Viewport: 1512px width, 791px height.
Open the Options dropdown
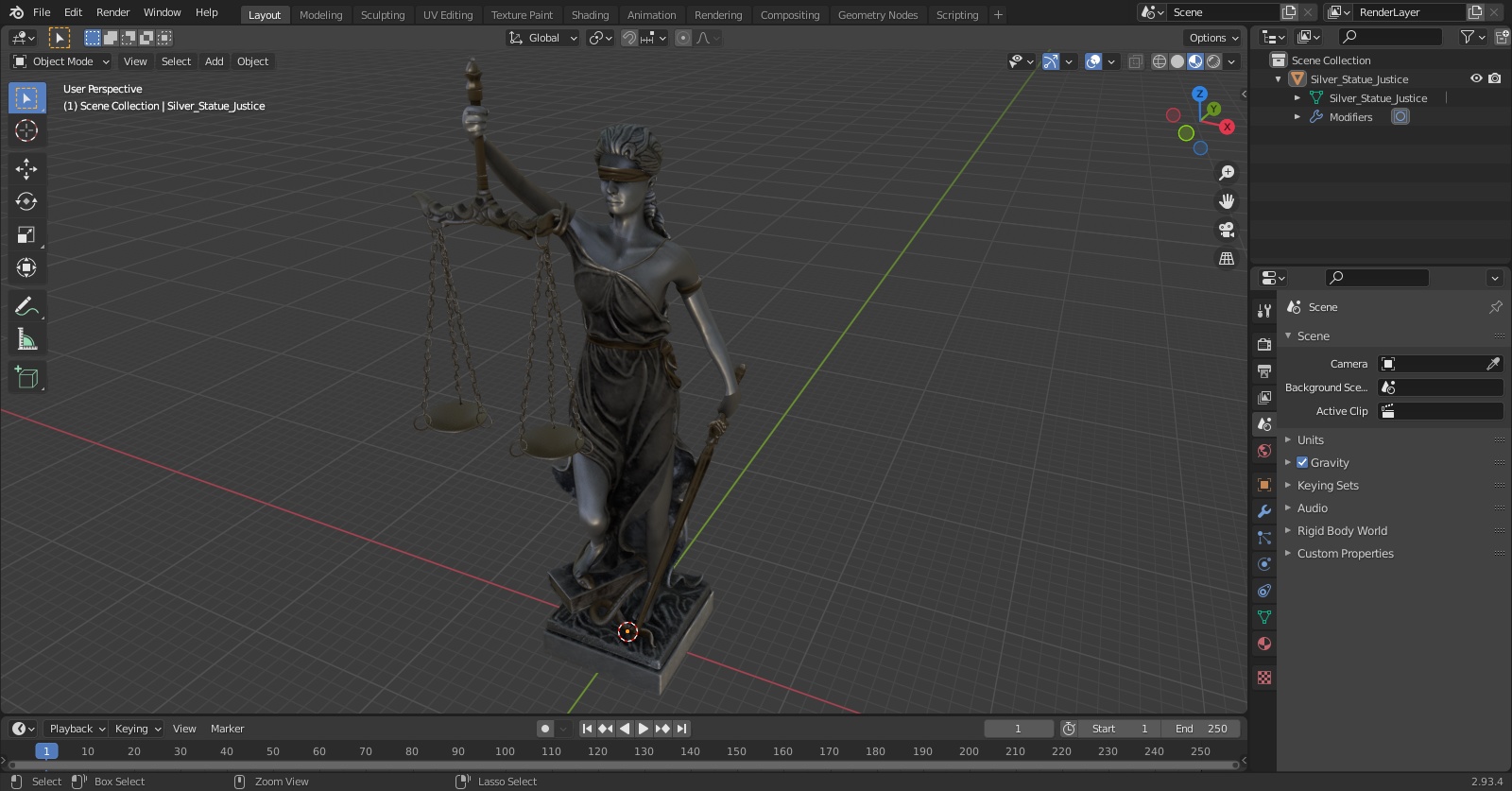pyautogui.click(x=1213, y=38)
